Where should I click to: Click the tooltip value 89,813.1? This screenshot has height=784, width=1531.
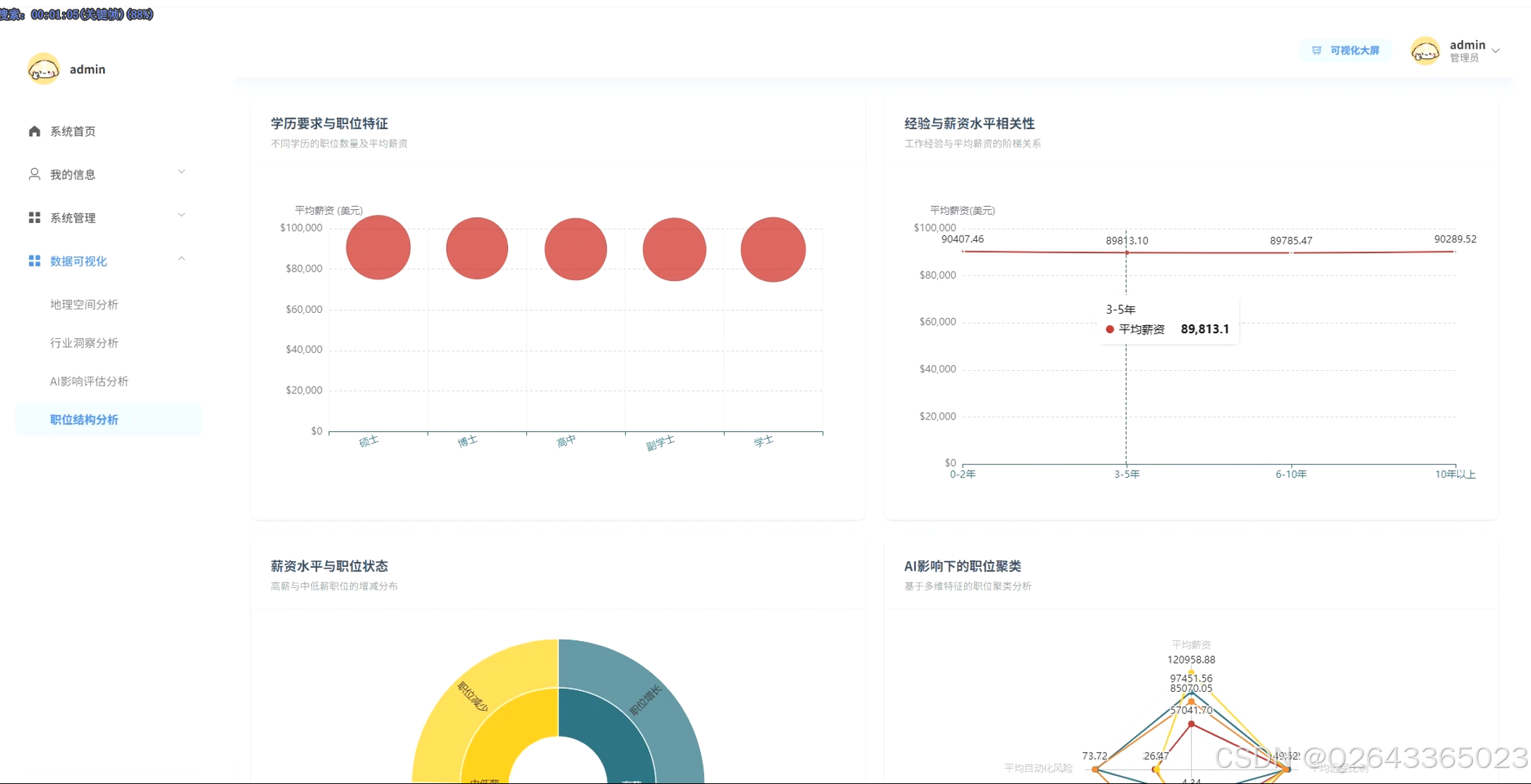coord(1205,329)
